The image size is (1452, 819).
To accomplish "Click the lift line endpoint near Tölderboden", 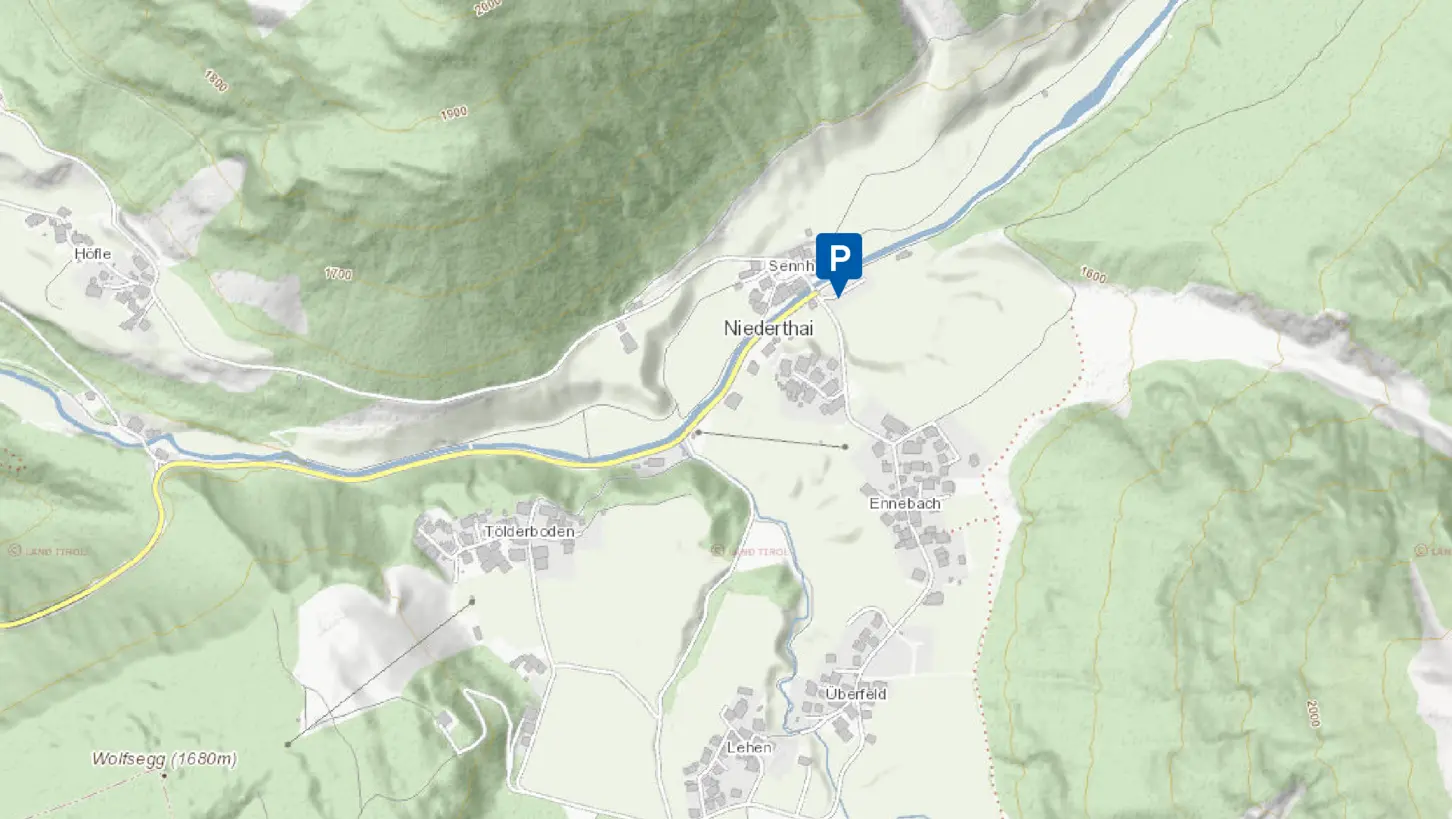I will [472, 600].
